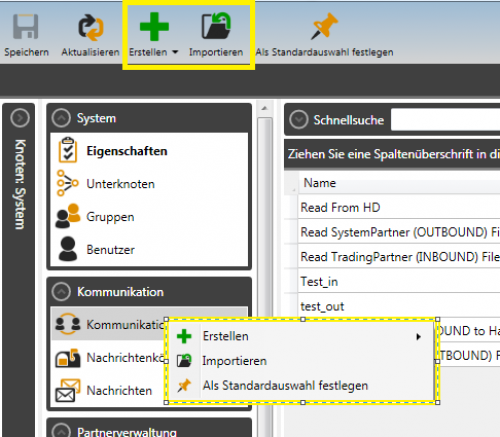Click the Speichern floppy disk icon
500x437 pixels.
26,26
